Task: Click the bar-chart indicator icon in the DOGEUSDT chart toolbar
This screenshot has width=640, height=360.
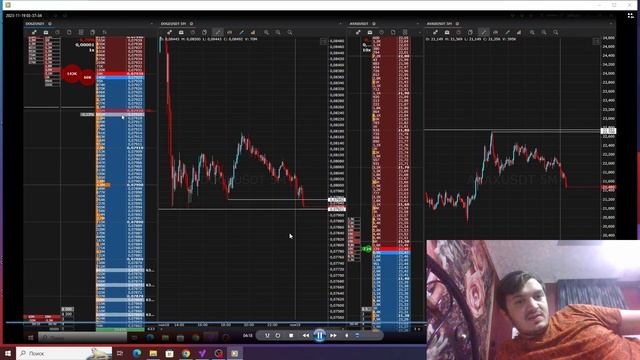Action: 253,32
